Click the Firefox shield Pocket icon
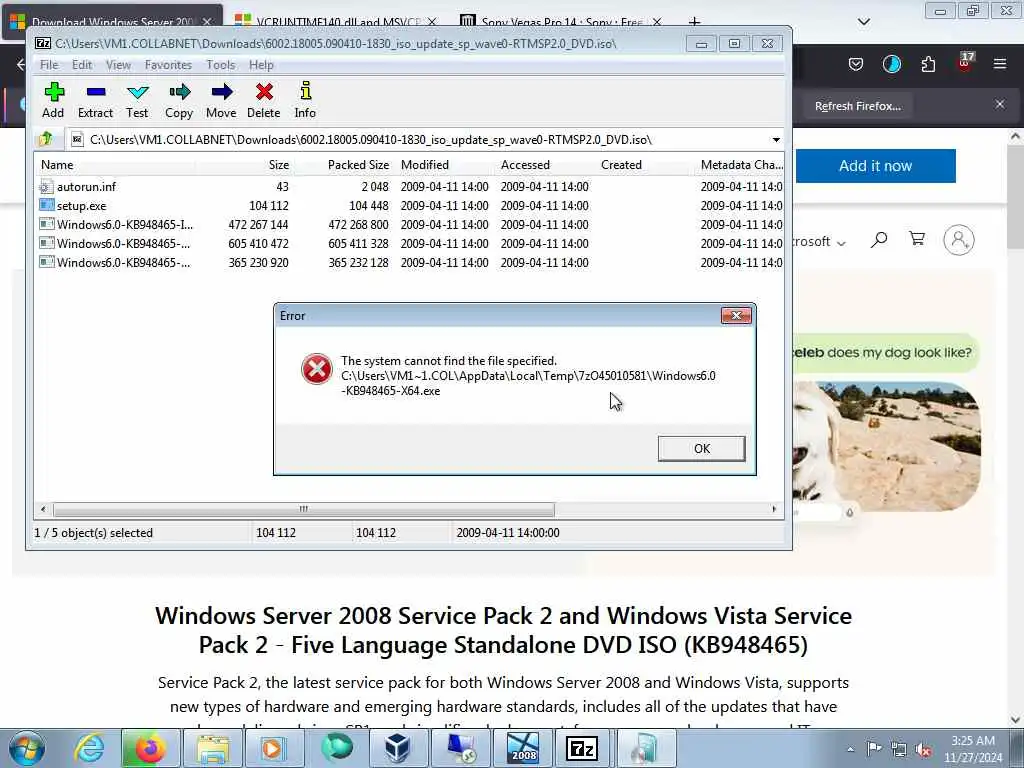Viewport: 1024px width, 768px height. (x=856, y=64)
